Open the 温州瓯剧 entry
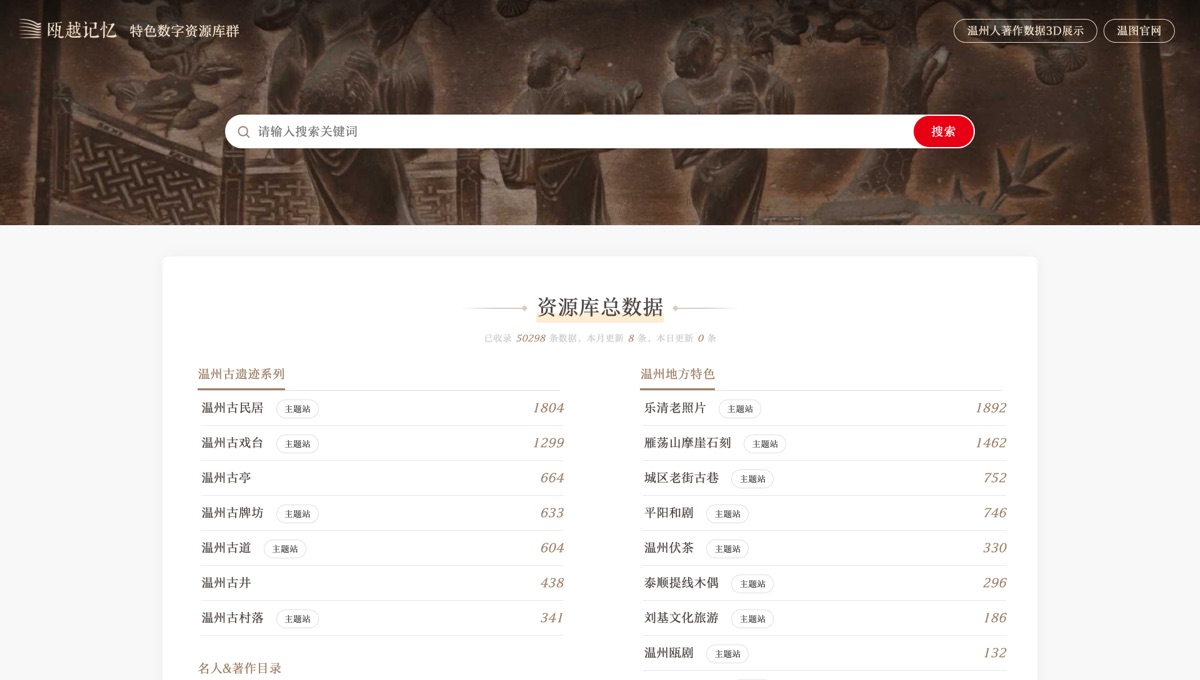 coord(669,653)
